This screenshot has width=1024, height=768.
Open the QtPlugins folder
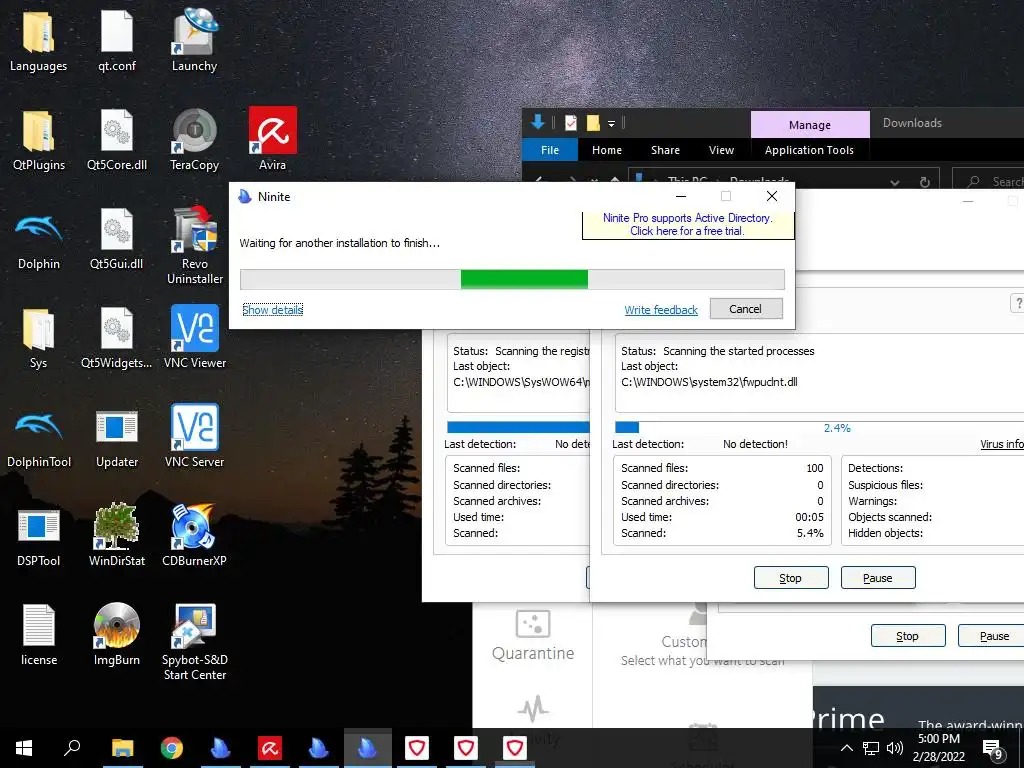39,140
